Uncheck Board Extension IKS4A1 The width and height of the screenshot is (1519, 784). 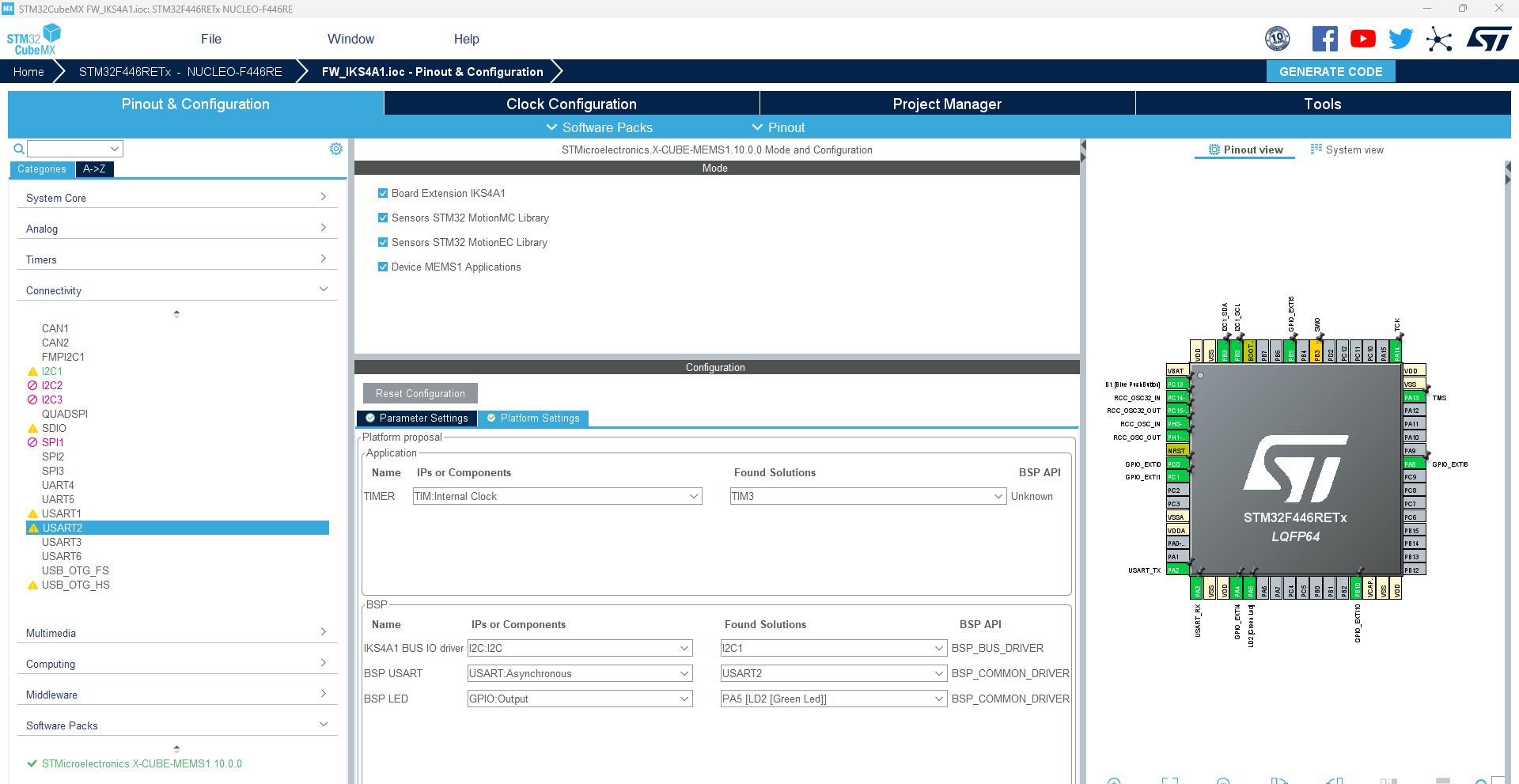(383, 192)
